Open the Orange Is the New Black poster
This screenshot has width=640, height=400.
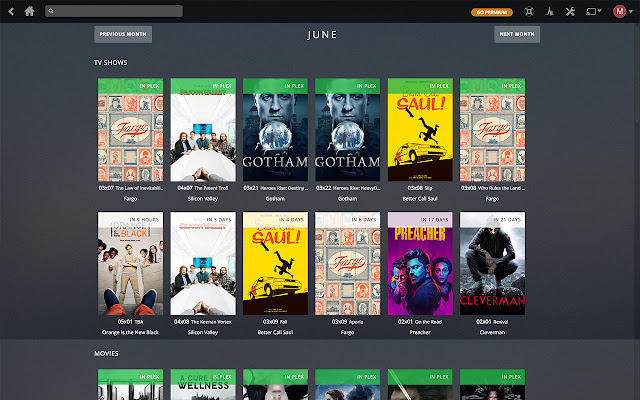point(131,263)
